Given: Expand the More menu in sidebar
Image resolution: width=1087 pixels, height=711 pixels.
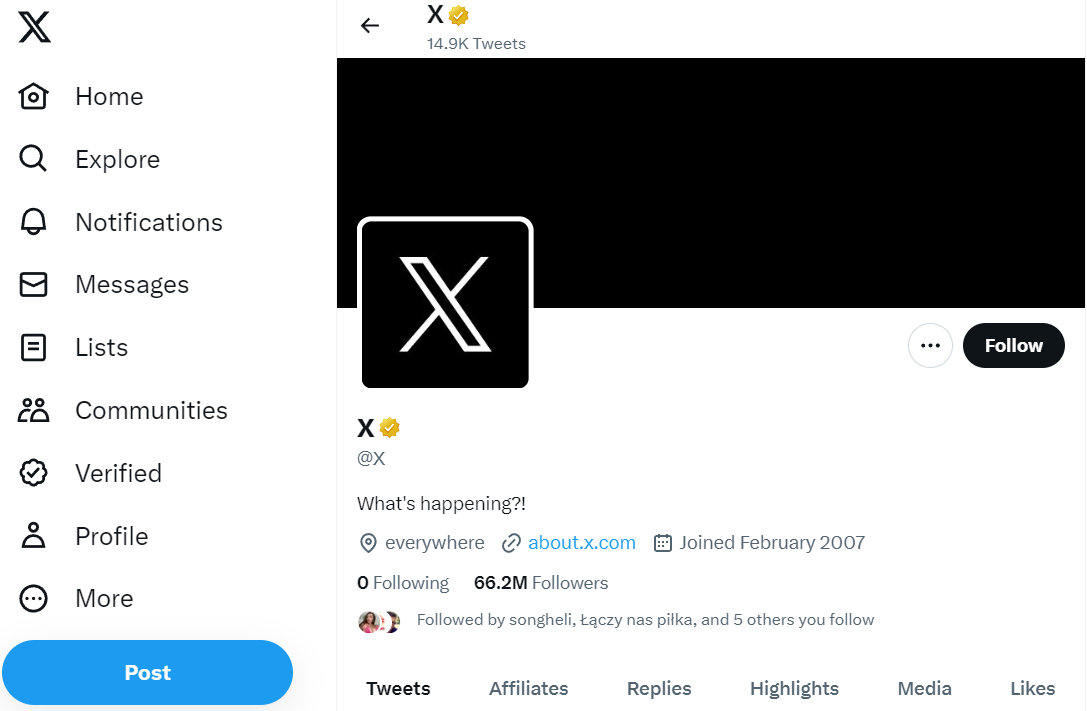Looking at the screenshot, I should click(76, 599).
